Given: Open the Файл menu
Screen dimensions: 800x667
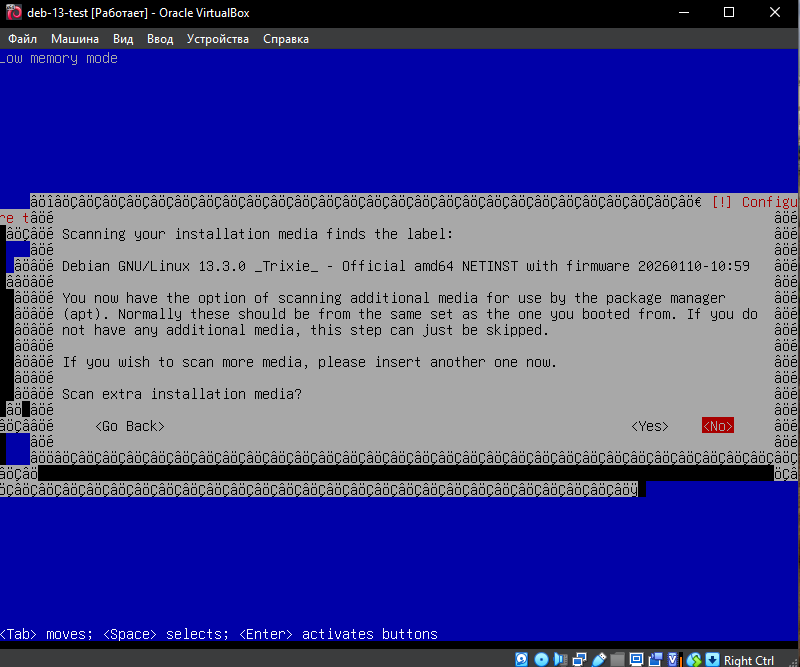Looking at the screenshot, I should 22,39.
